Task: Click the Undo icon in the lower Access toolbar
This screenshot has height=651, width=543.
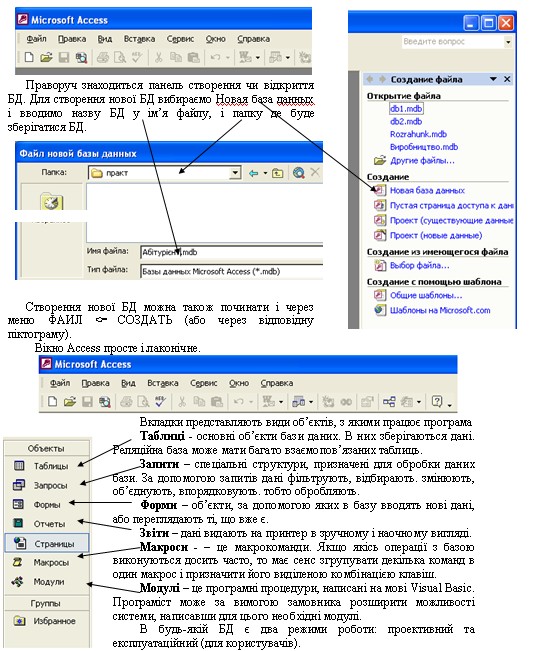Action: 239,401
